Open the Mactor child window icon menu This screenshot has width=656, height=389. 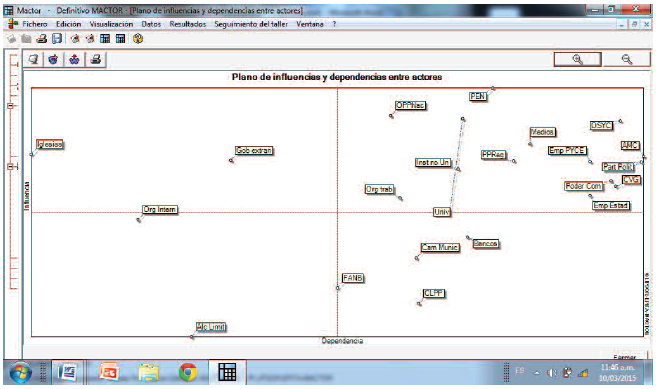pyautogui.click(x=13, y=24)
